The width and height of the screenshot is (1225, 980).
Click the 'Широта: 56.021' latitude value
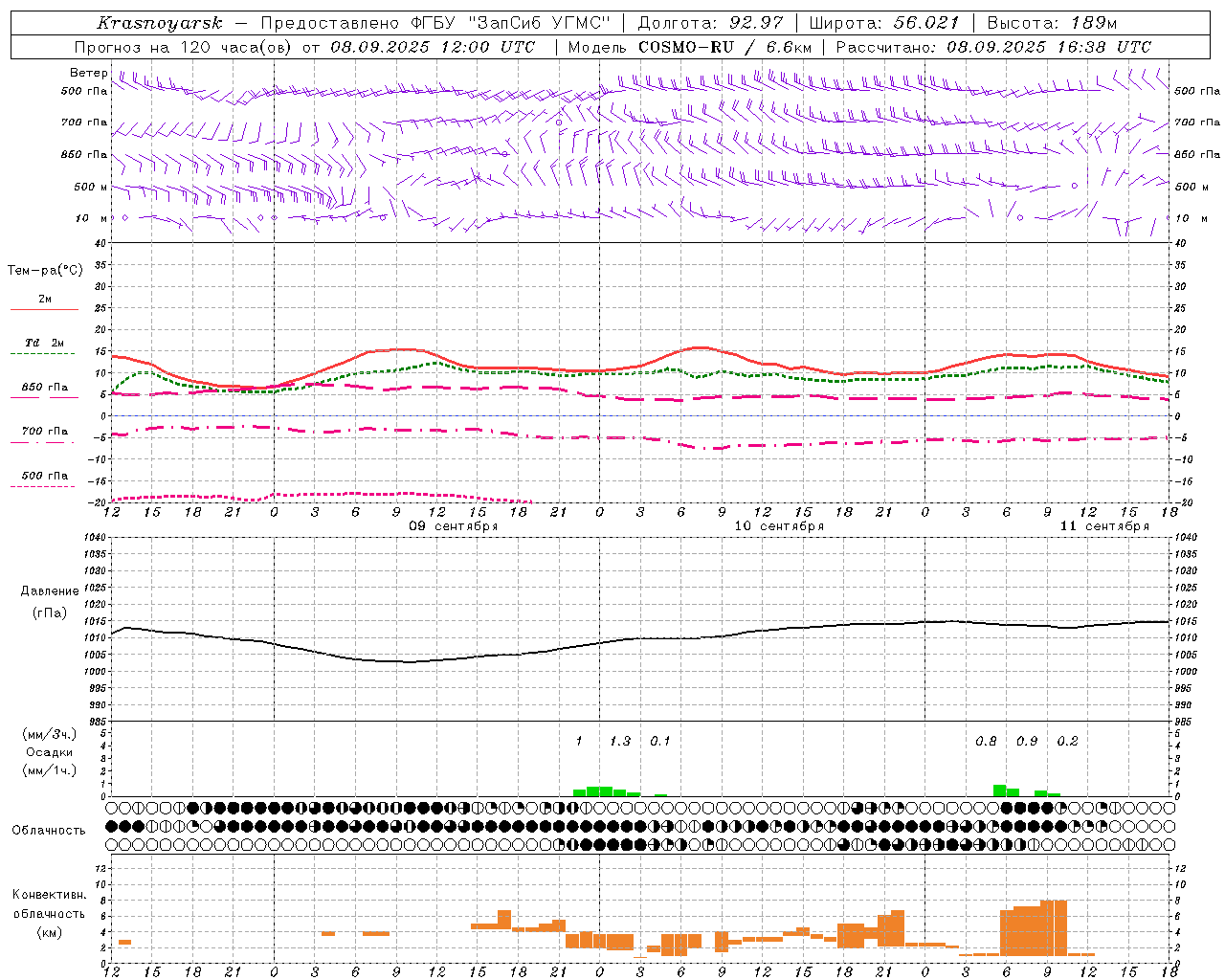click(x=884, y=23)
